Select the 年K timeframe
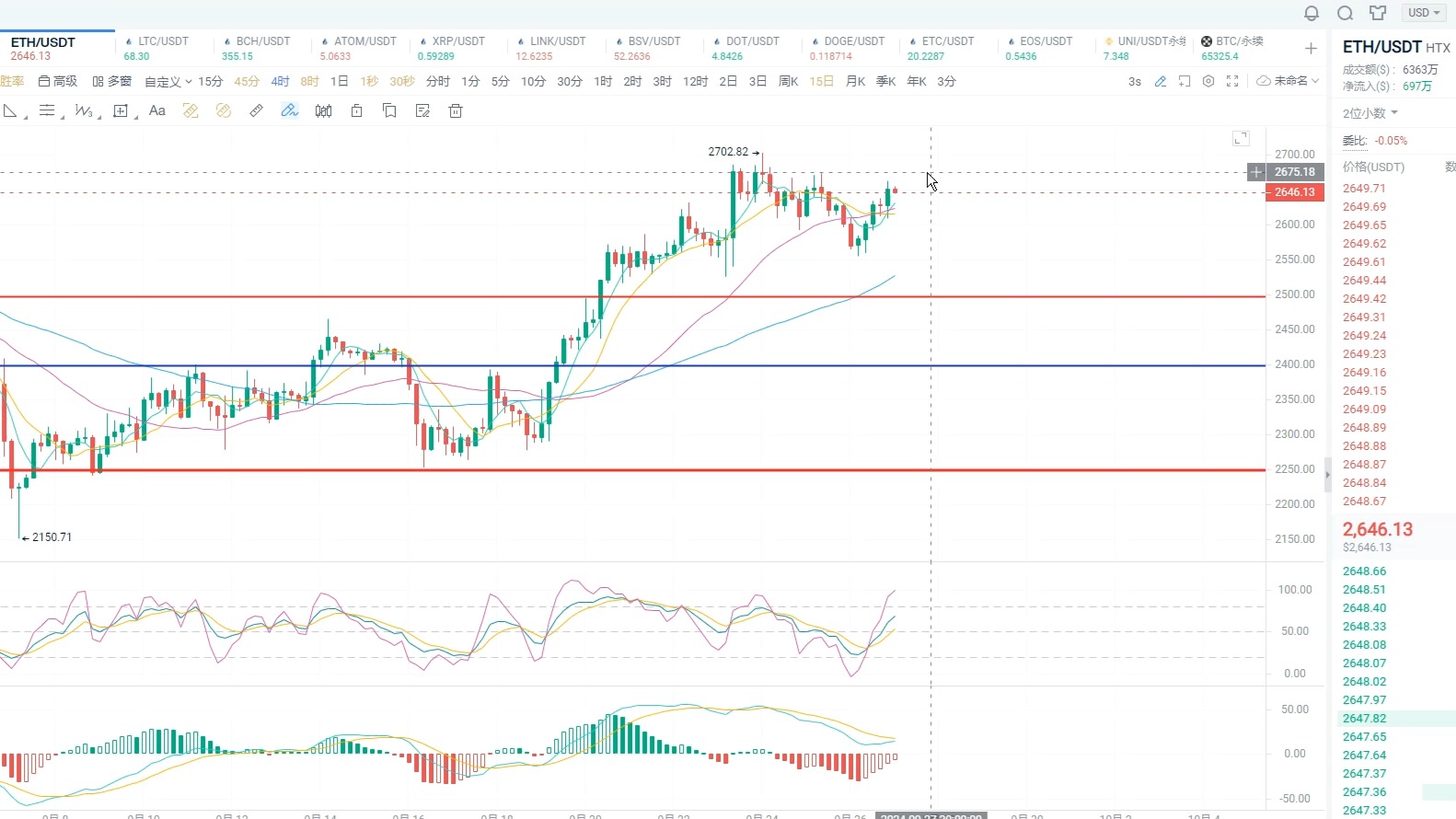The height and width of the screenshot is (819, 1456). coord(917,82)
